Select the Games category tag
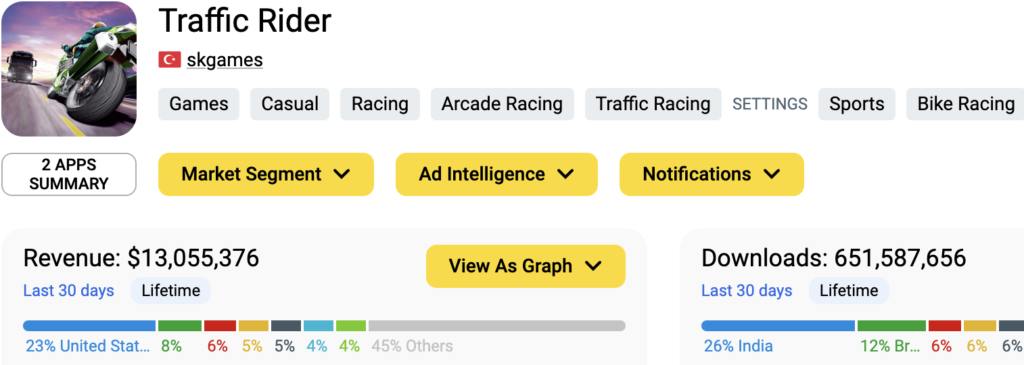1024x365 pixels. pyautogui.click(x=199, y=104)
